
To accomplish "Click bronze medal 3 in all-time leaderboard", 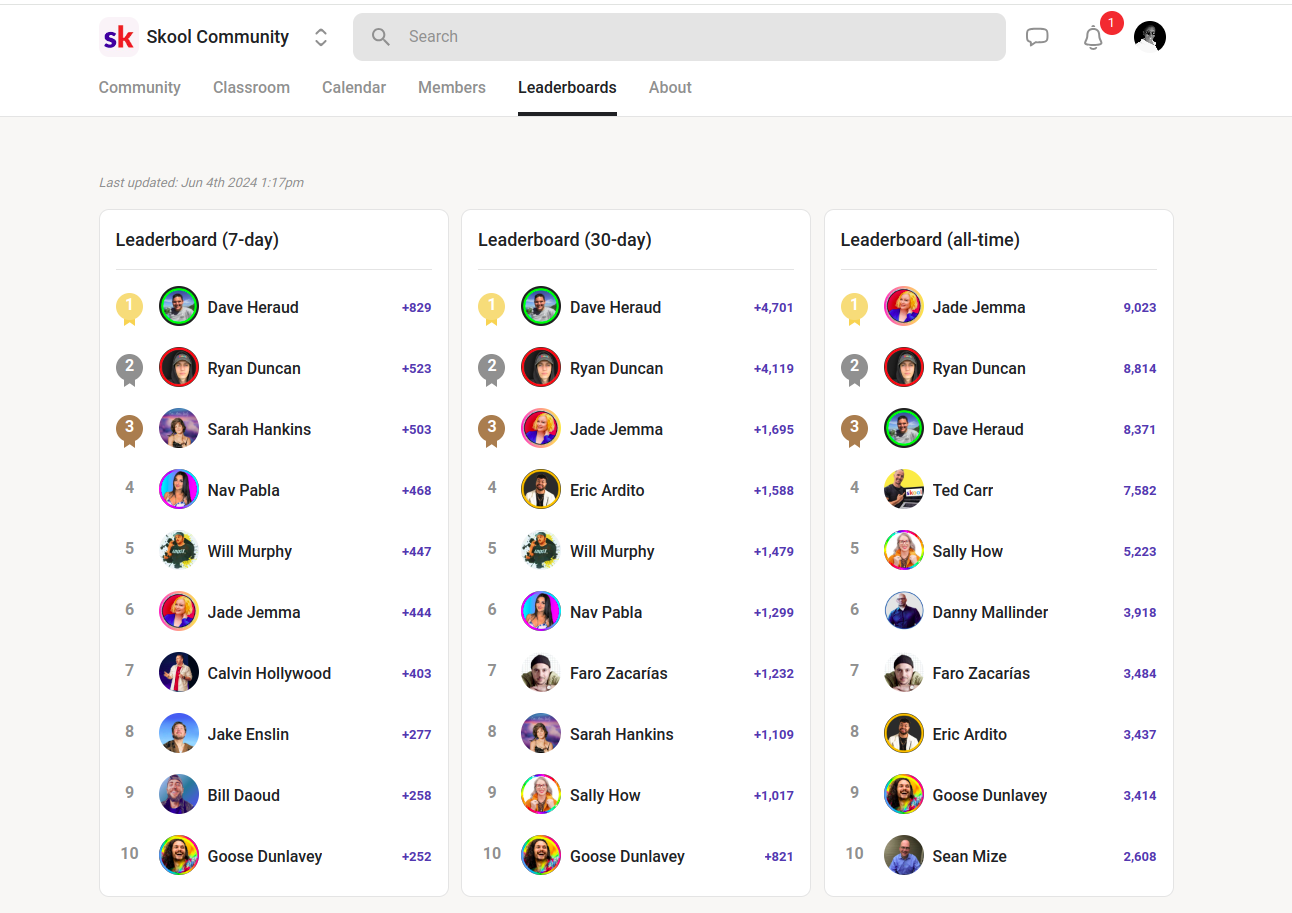I will pyautogui.click(x=854, y=431).
